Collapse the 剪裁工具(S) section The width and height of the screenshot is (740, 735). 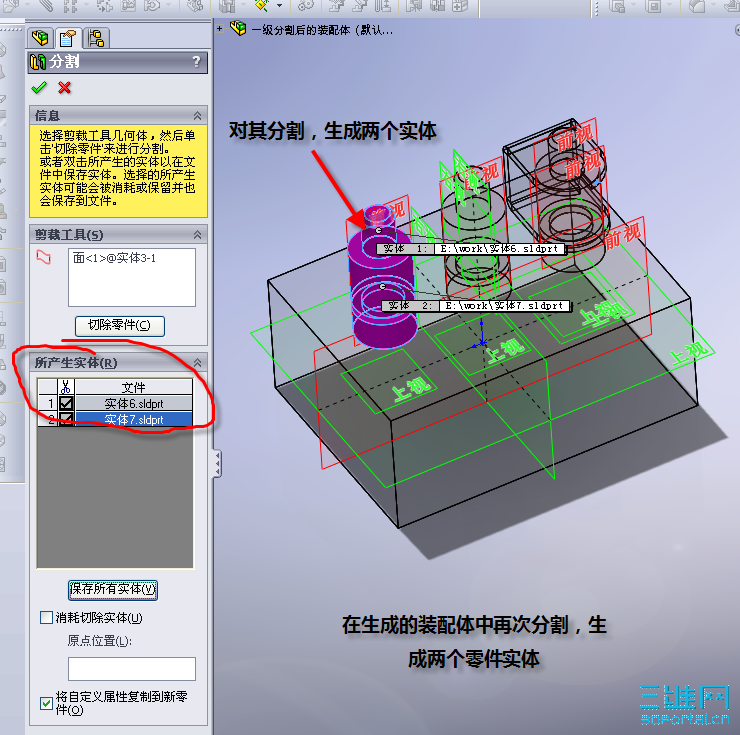coord(197,235)
